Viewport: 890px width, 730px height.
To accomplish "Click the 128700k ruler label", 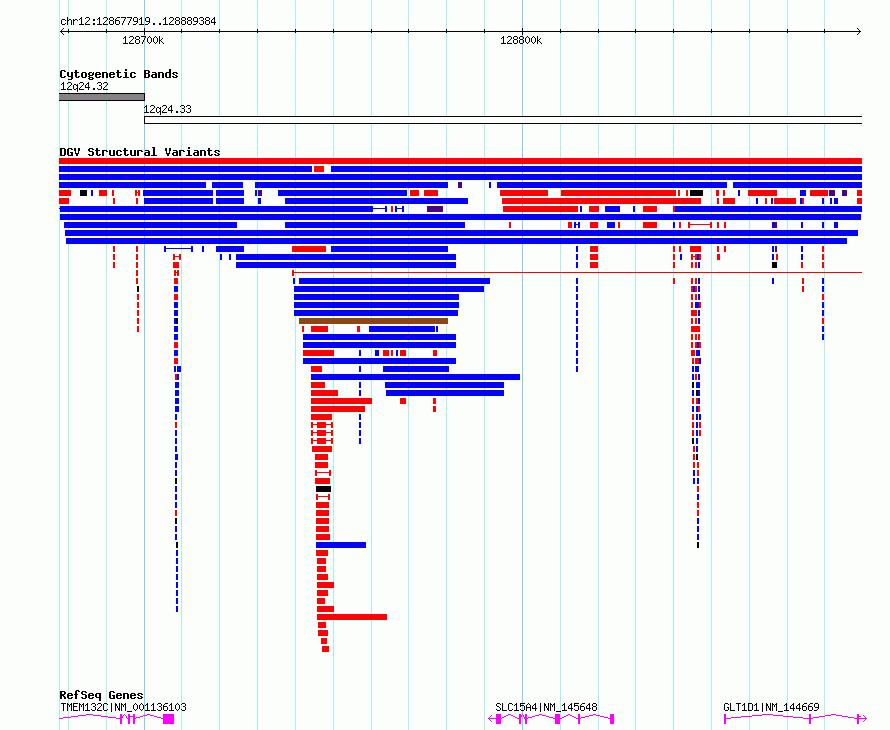I will [x=143, y=40].
